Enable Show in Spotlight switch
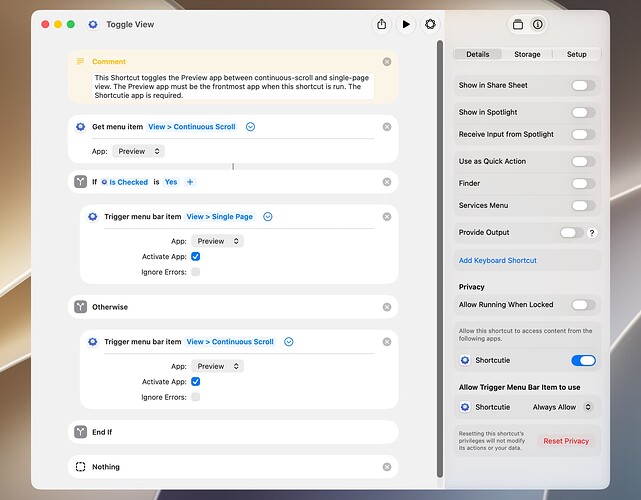Viewport: 641px width, 500px height. tap(583, 112)
